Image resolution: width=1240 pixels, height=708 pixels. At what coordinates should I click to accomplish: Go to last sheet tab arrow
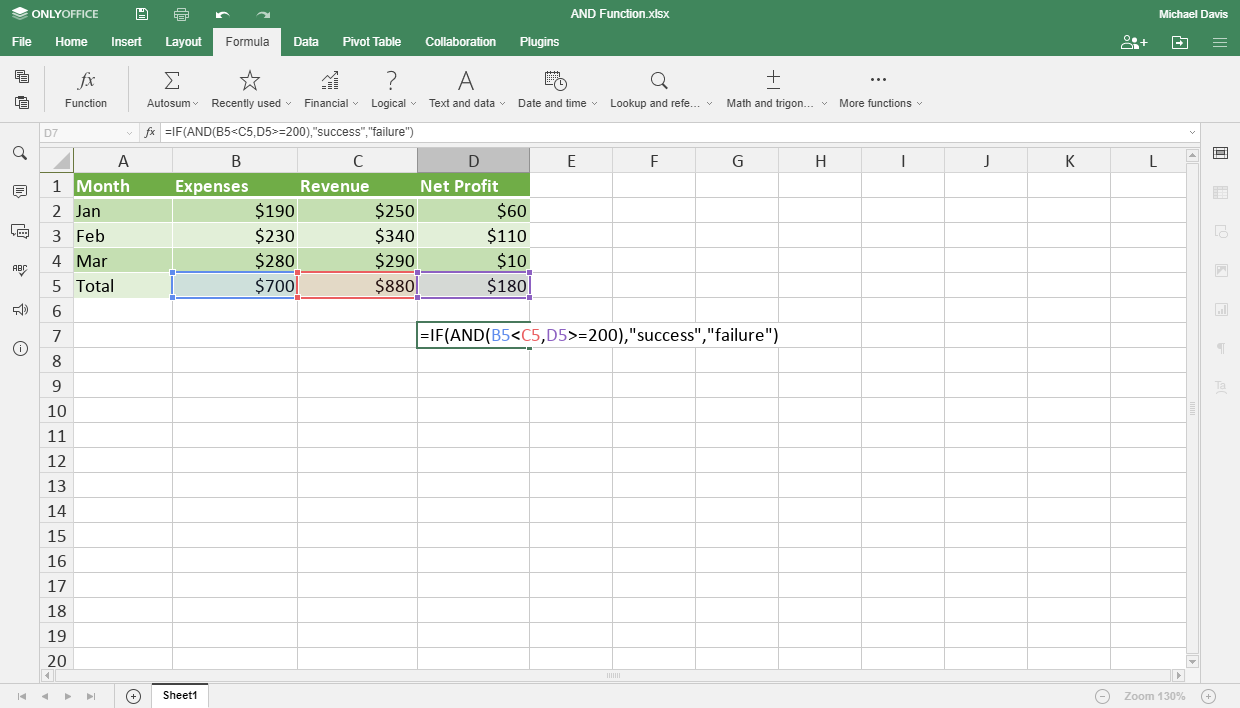point(91,696)
